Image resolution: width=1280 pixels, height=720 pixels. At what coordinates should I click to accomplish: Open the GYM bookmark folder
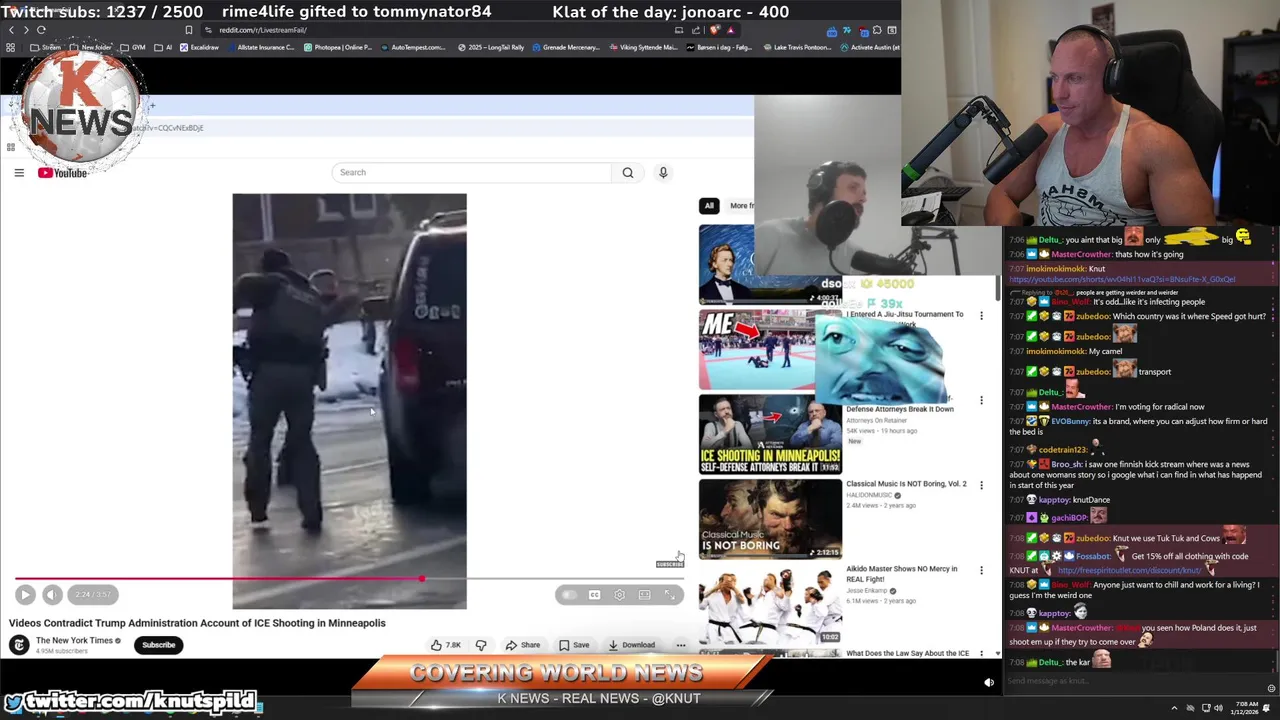coord(133,47)
